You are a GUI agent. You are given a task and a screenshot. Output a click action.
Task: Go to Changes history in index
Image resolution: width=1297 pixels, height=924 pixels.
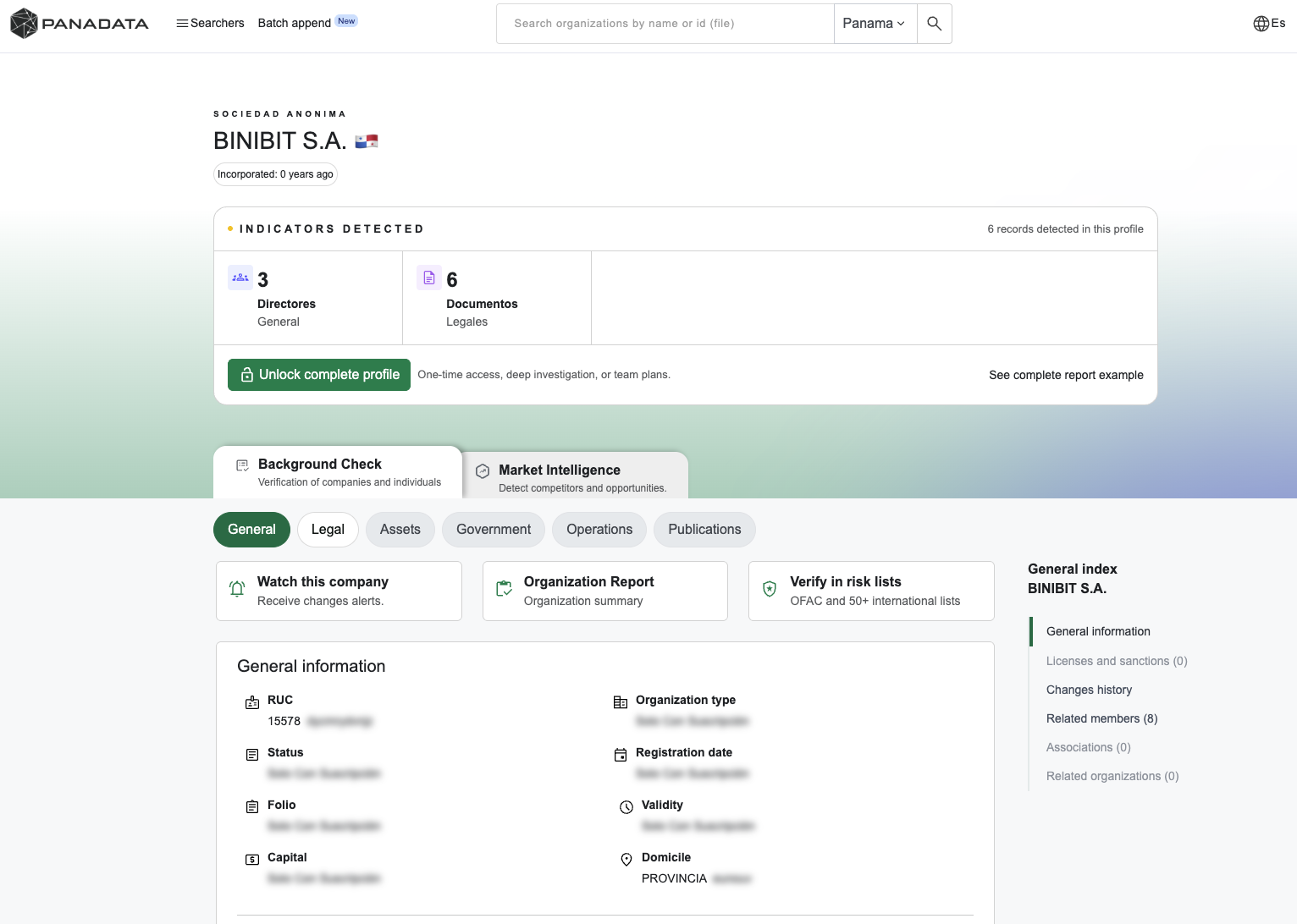tap(1089, 690)
